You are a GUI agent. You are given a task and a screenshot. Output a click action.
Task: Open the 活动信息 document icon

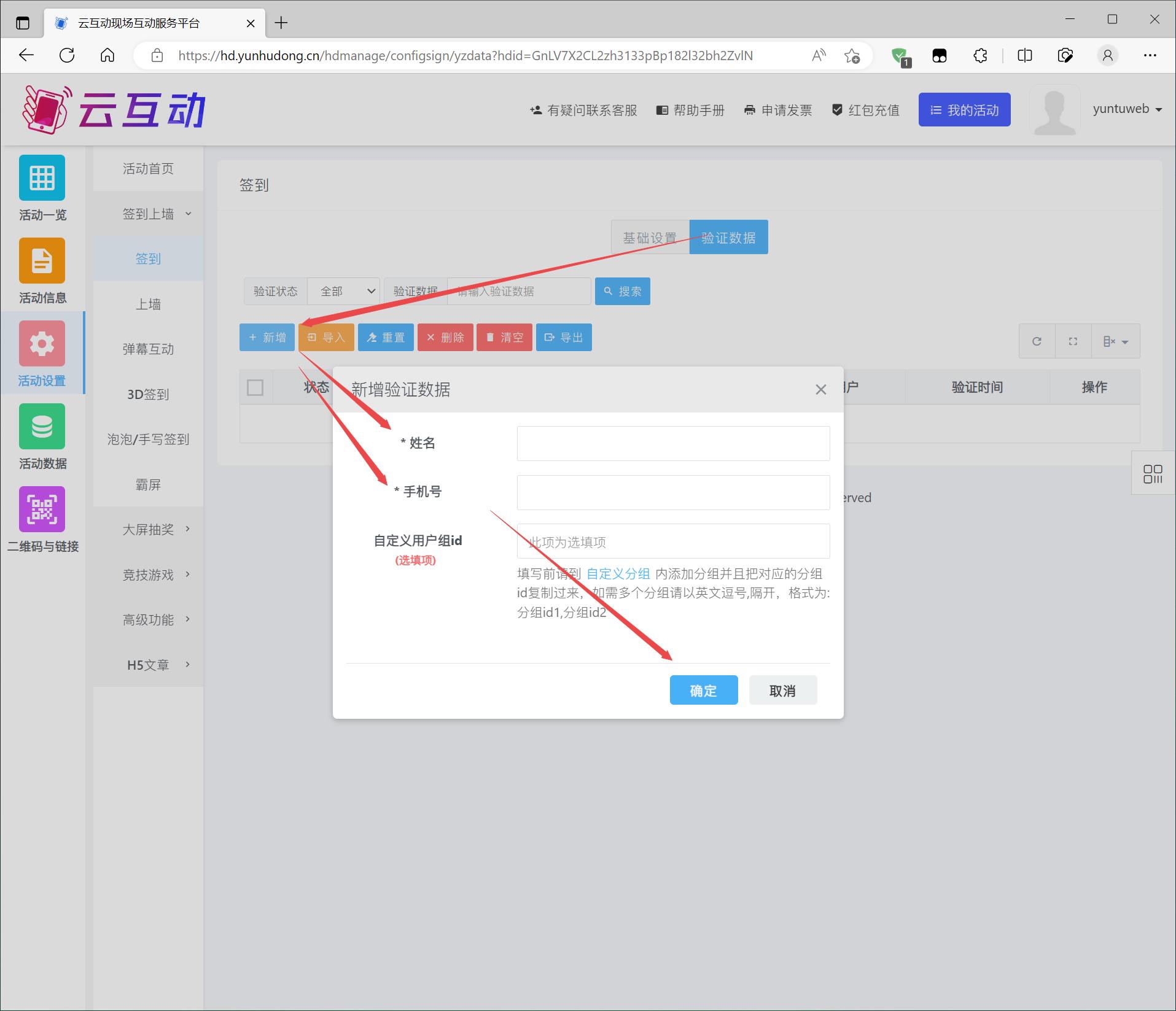[42, 261]
